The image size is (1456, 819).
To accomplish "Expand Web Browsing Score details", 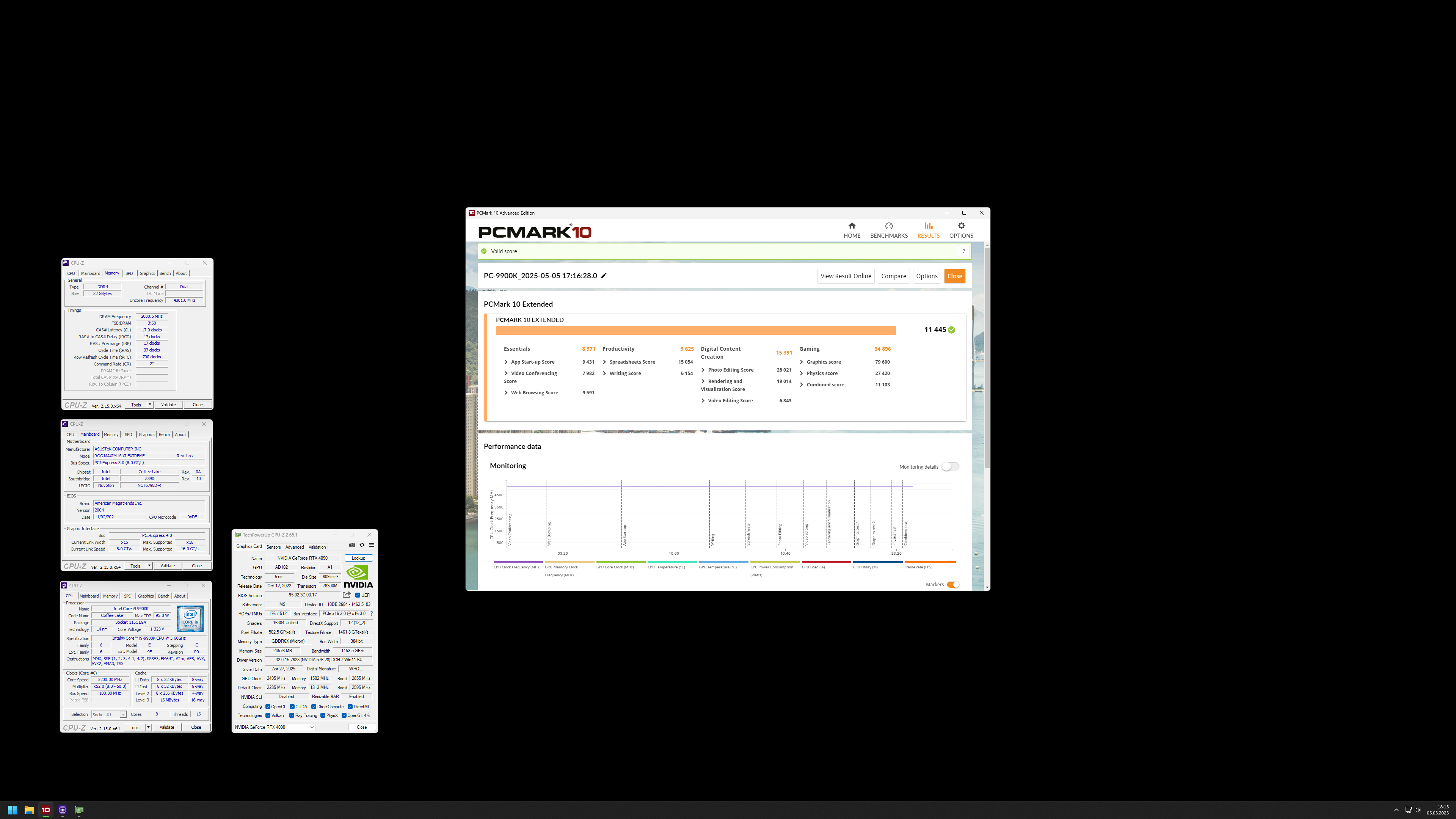I will tap(506, 392).
